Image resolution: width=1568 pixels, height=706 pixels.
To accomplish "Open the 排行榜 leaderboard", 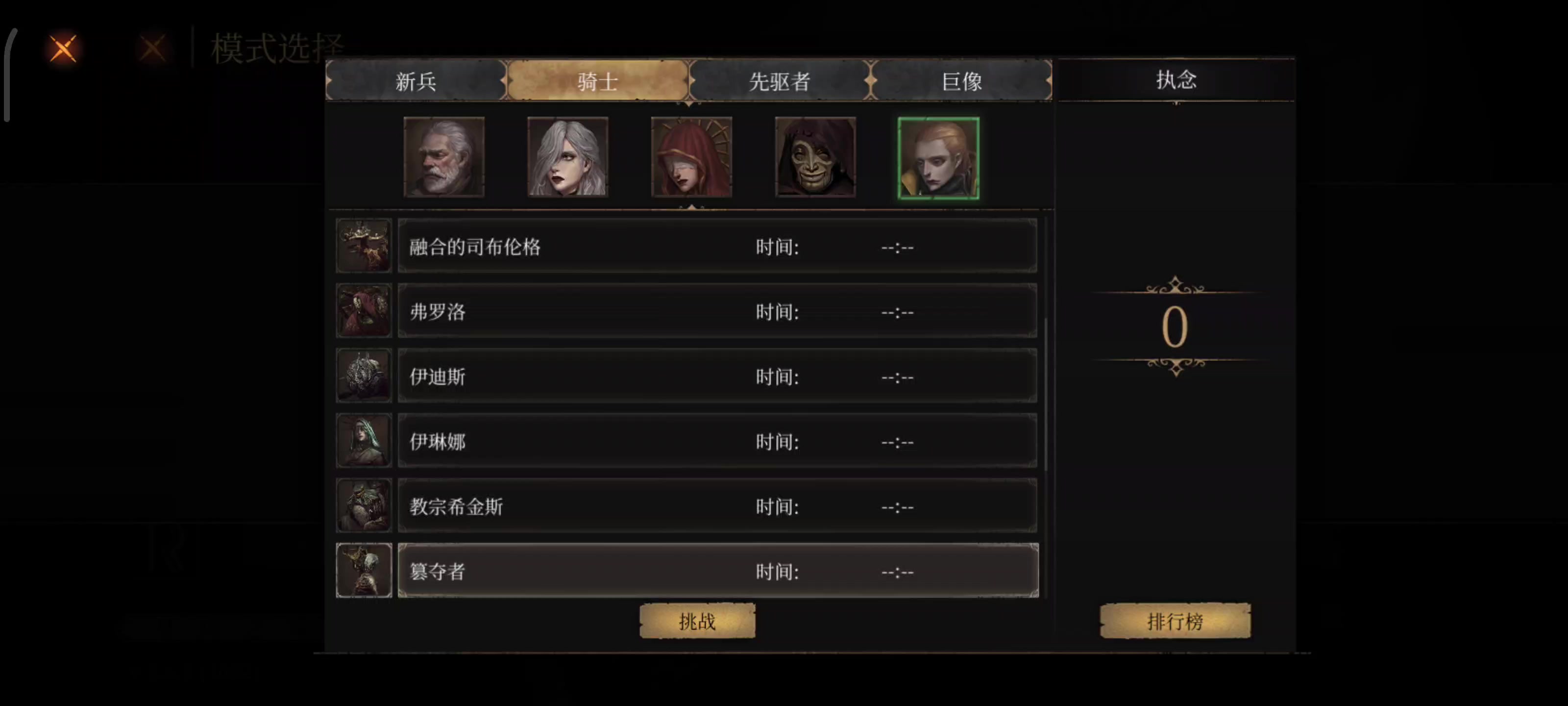I will (1176, 621).
